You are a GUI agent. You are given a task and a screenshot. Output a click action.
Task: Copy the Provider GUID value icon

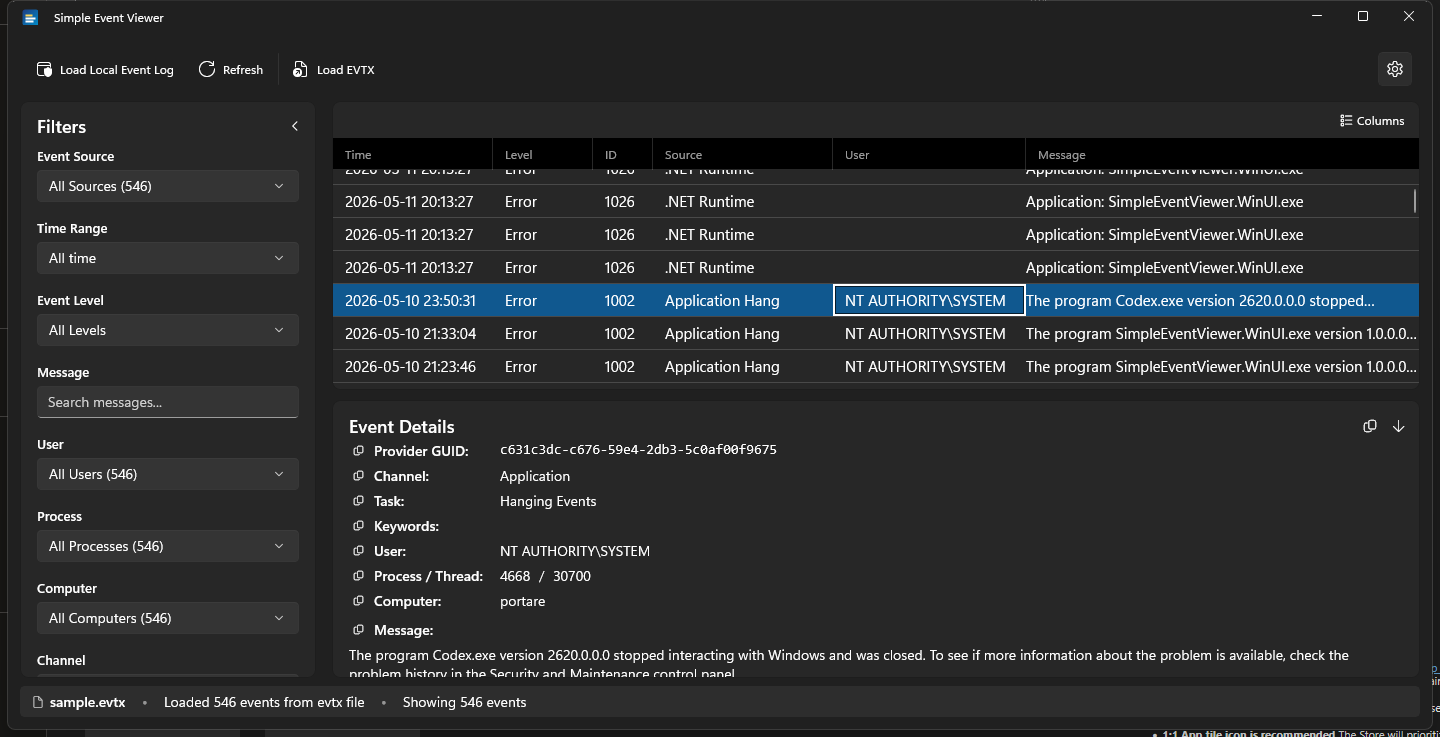358,451
